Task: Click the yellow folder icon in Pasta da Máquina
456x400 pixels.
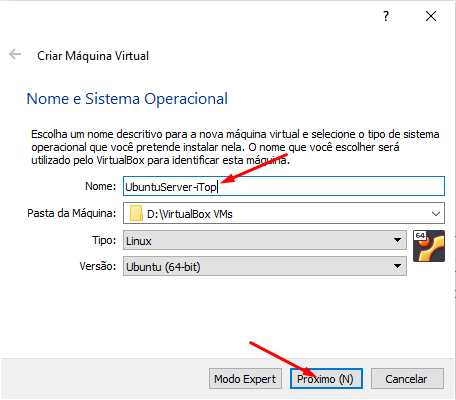Action: 136,213
